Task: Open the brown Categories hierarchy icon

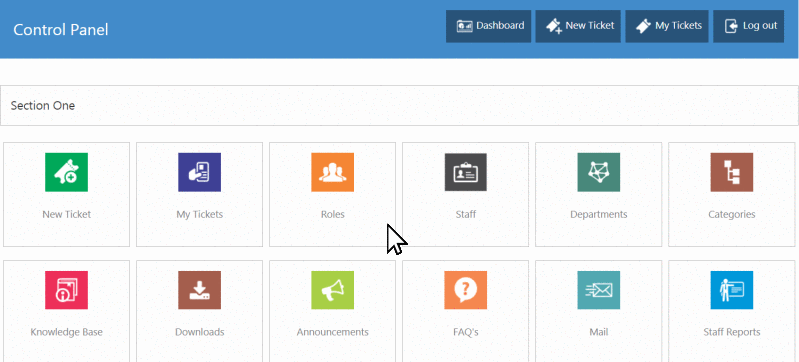Action: [x=732, y=172]
